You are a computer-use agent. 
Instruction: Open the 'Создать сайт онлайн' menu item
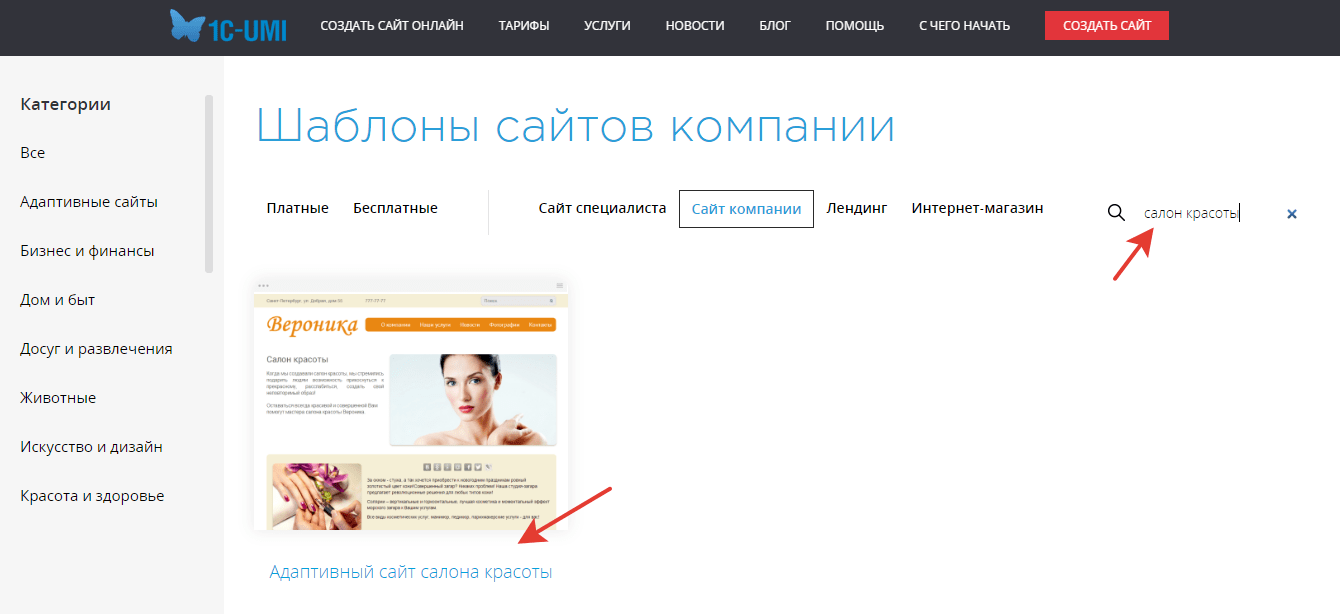coord(392,26)
